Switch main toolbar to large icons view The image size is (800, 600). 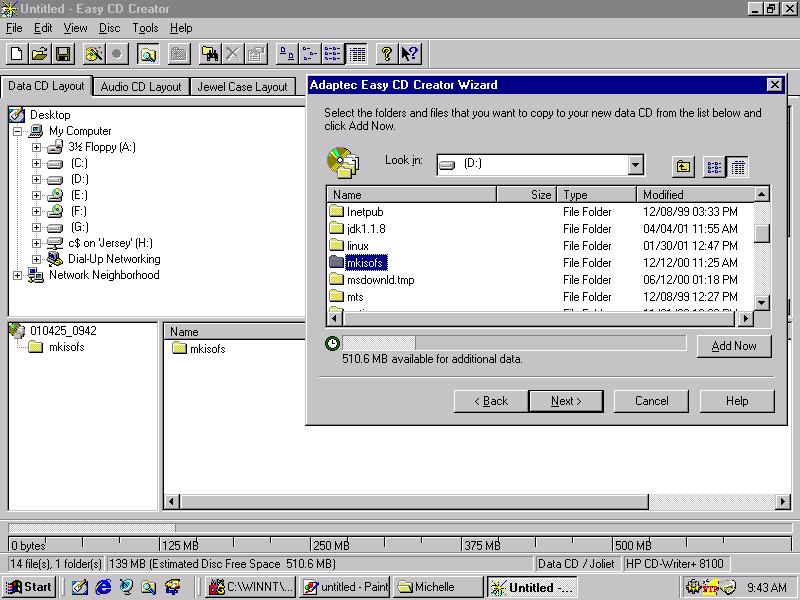[287, 54]
